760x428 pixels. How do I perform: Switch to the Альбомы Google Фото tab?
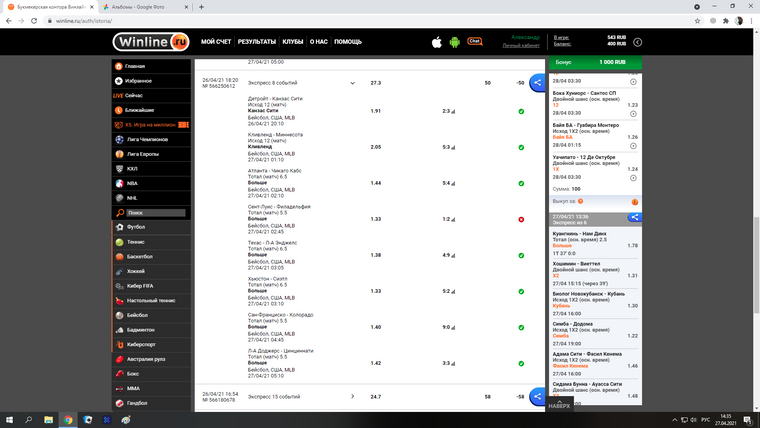[x=143, y=7]
